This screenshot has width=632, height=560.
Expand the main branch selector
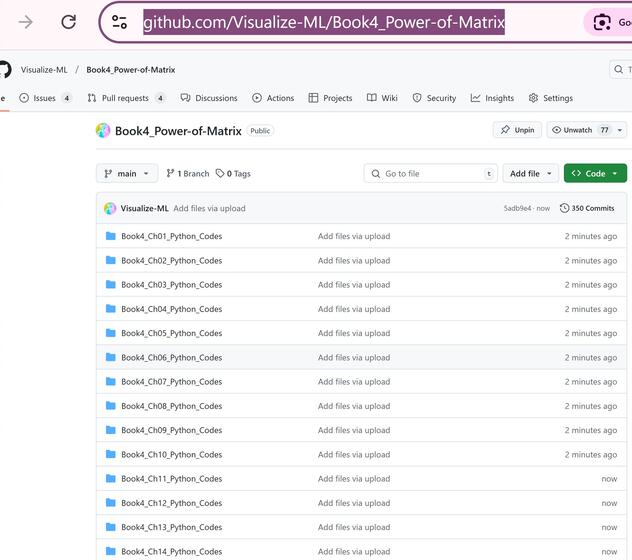click(127, 173)
